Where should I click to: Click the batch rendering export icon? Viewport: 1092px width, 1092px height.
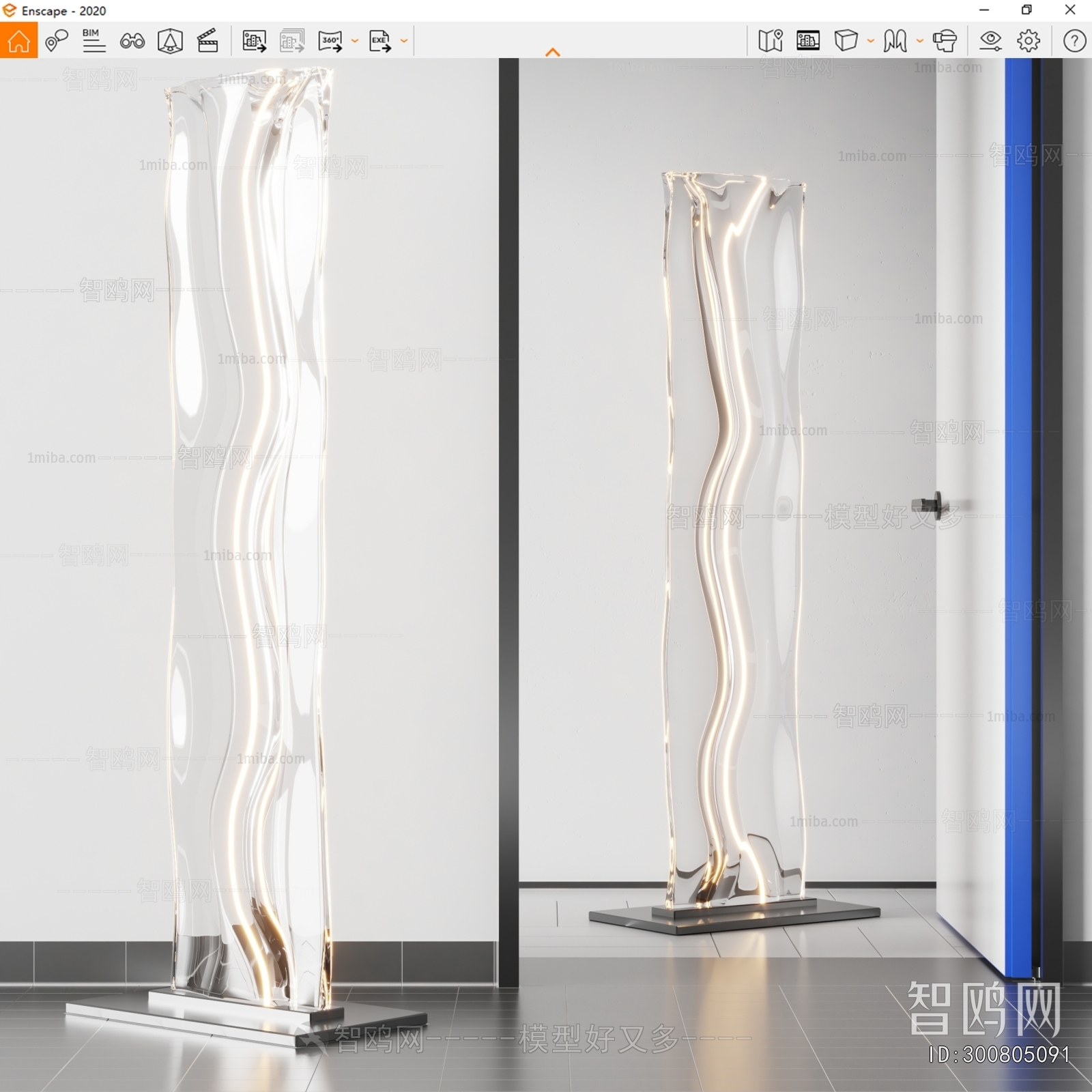point(292,41)
